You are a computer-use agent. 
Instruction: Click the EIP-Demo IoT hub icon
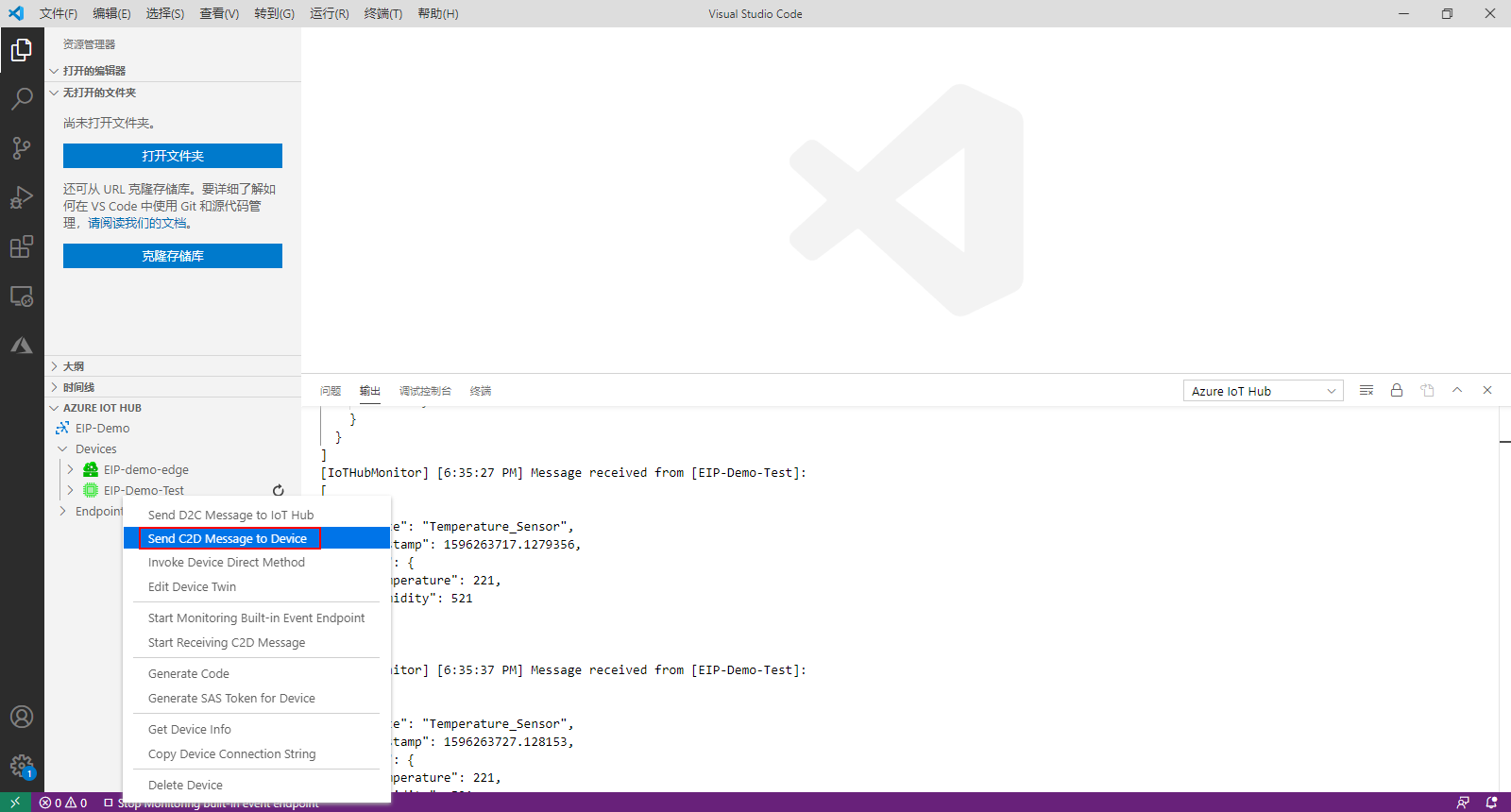(x=62, y=428)
